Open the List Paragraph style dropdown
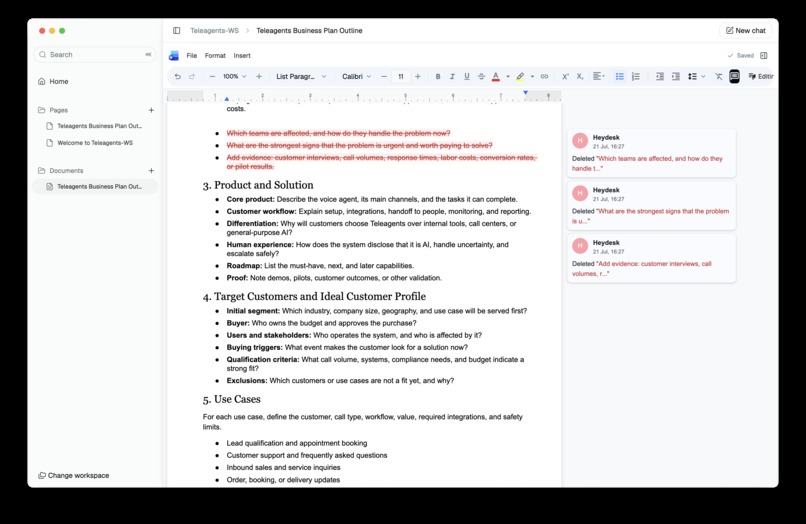Viewport: 806px width, 524px height. [x=301, y=76]
